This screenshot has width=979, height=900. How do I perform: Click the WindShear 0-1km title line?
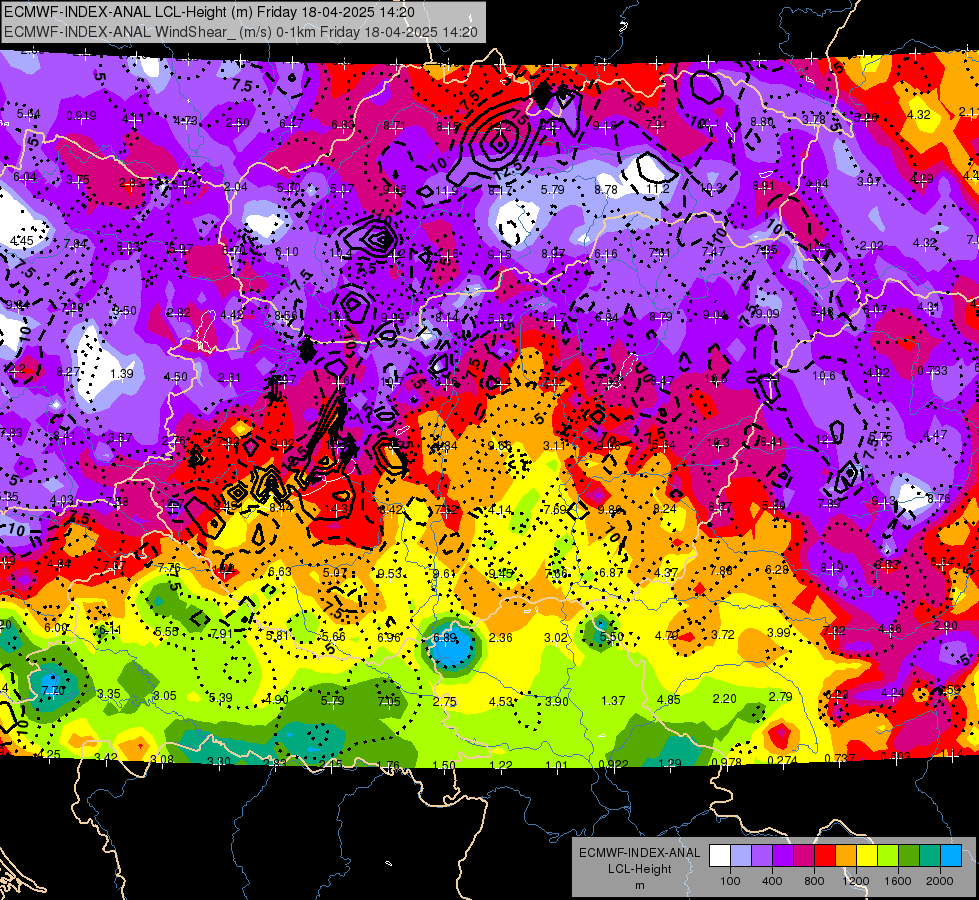click(240, 32)
